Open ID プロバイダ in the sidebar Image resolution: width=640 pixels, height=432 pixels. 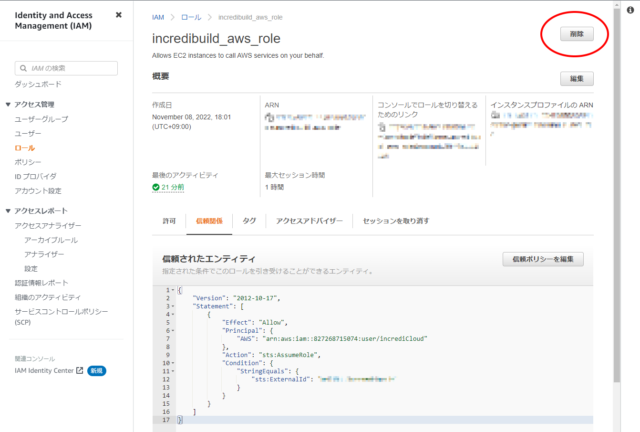[x=36, y=176]
